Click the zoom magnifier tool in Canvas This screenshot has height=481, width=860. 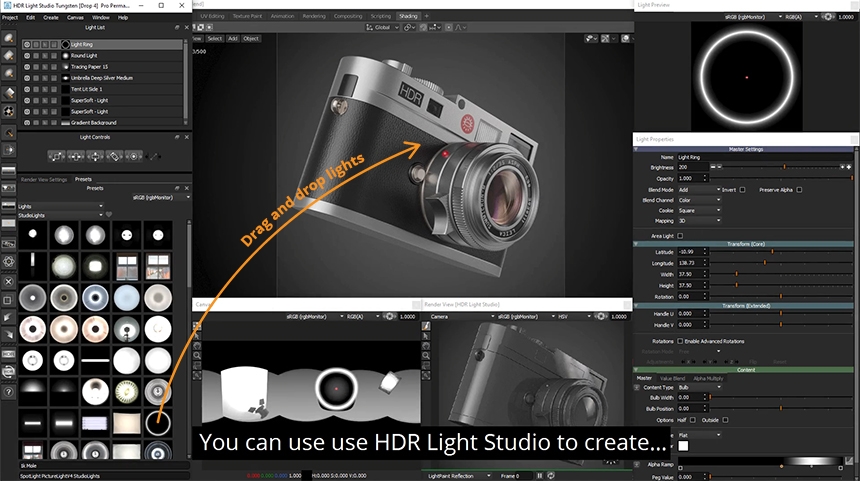[197, 356]
